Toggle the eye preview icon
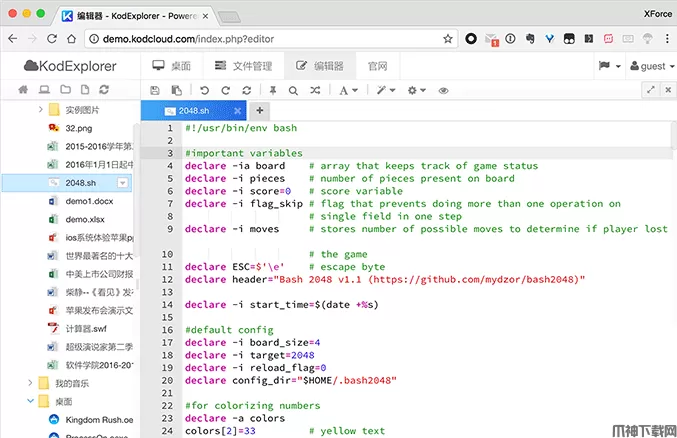Image resolution: width=677 pixels, height=438 pixels. click(443, 90)
